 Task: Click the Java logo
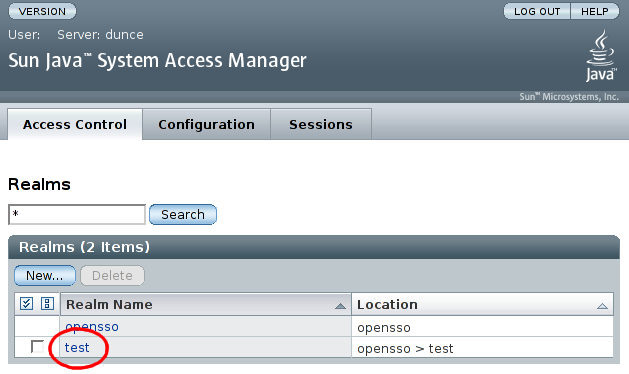(x=600, y=56)
